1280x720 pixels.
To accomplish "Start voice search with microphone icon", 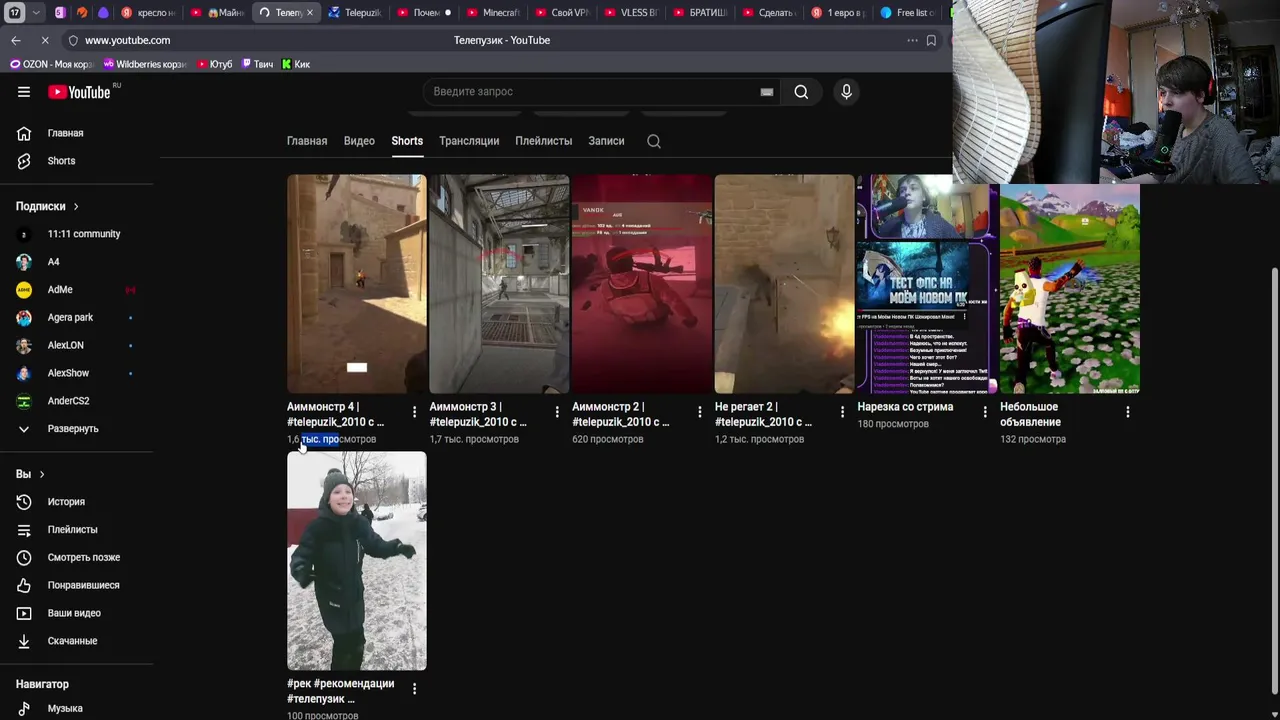I will [846, 92].
